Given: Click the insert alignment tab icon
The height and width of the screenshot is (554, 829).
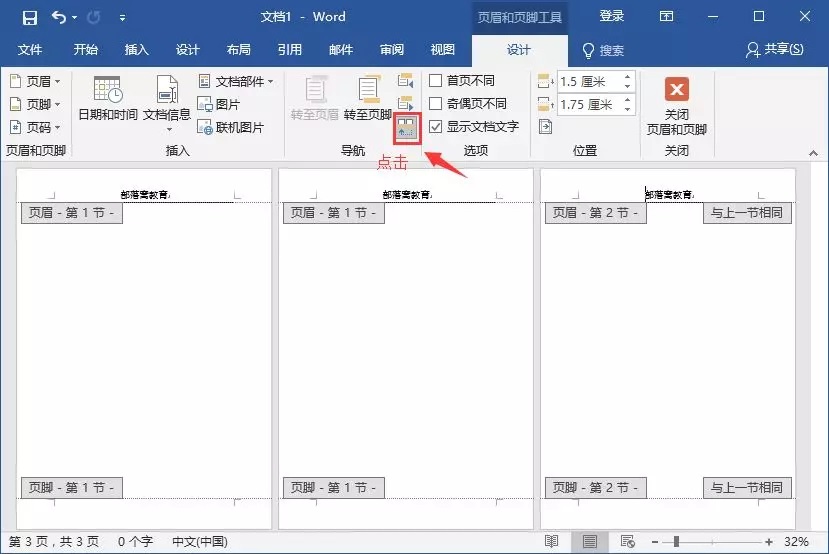Looking at the screenshot, I should coord(545,127).
